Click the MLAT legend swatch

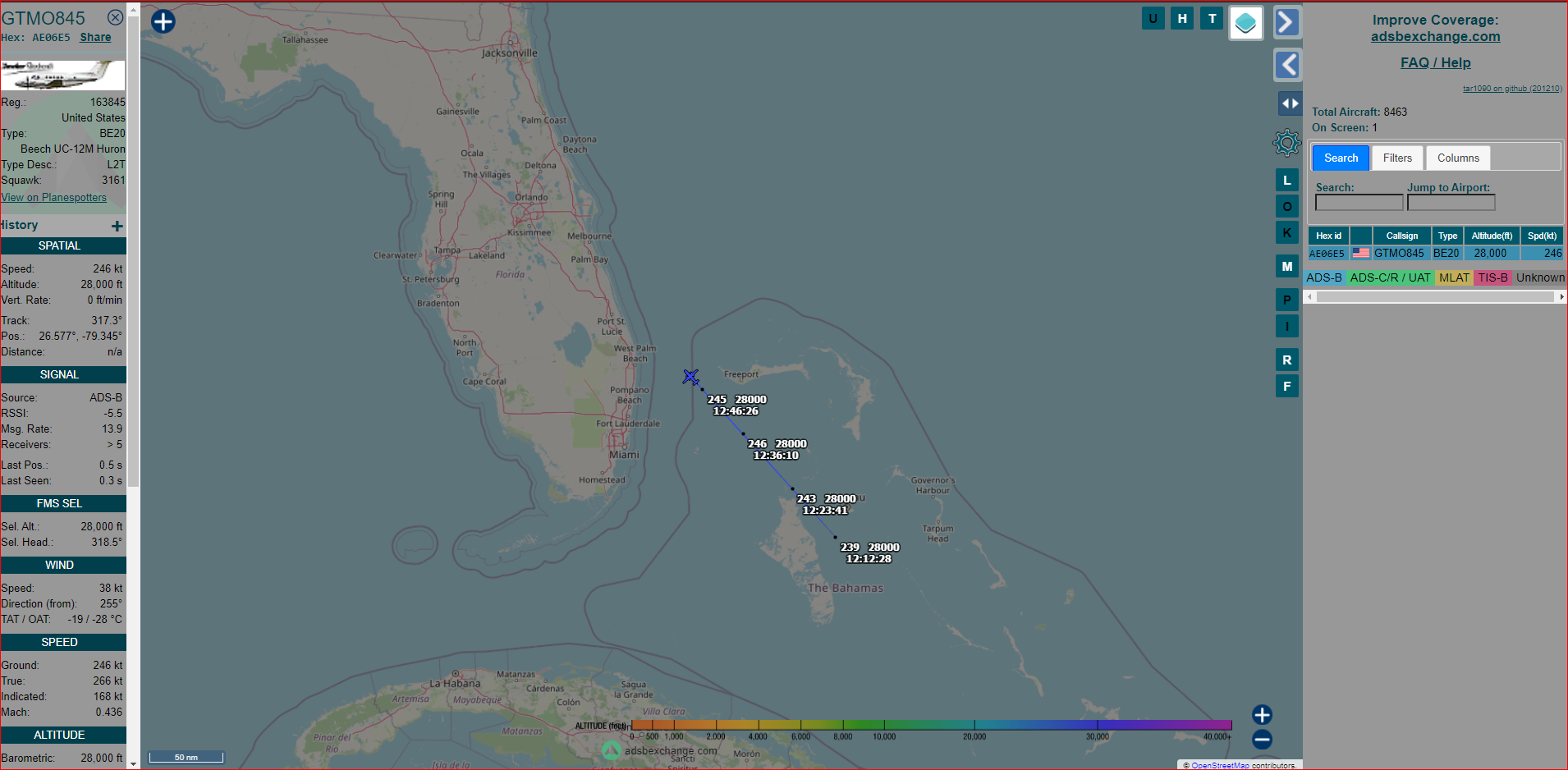click(x=1454, y=277)
